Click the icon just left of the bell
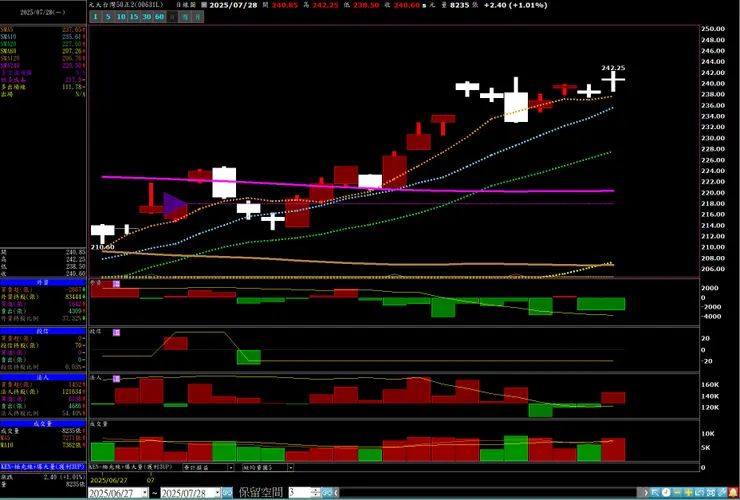 (x=722, y=493)
